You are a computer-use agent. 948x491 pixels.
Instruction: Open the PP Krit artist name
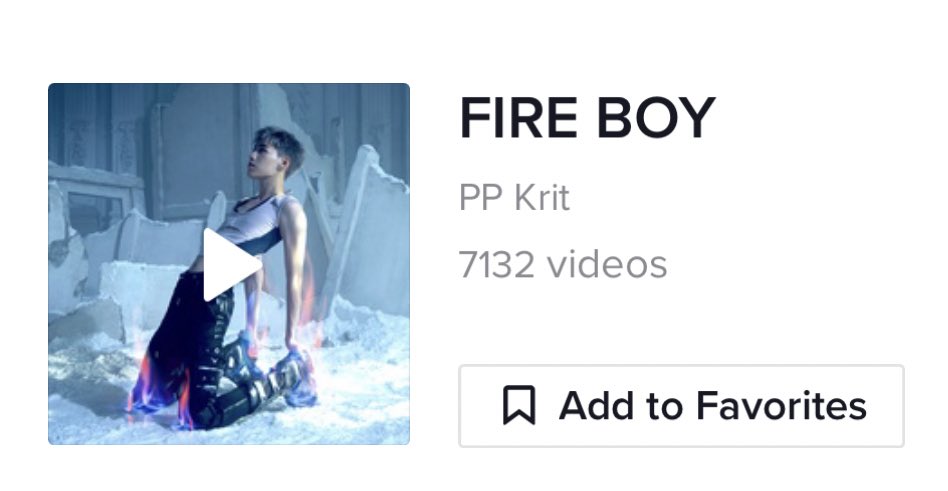point(514,198)
